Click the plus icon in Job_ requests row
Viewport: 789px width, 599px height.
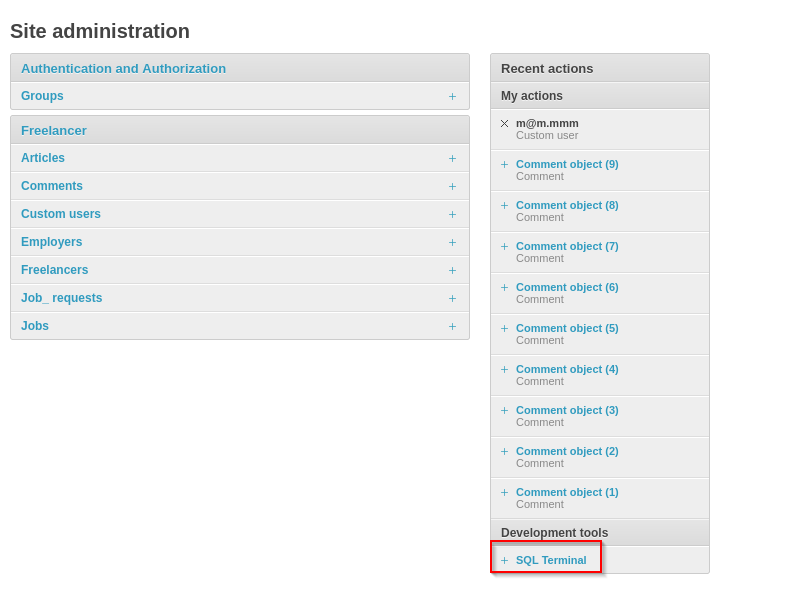tap(452, 299)
